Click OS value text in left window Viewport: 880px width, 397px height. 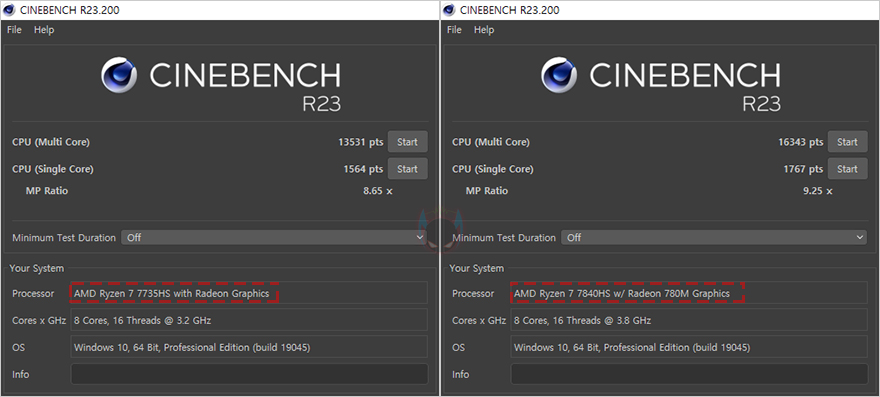coord(192,347)
